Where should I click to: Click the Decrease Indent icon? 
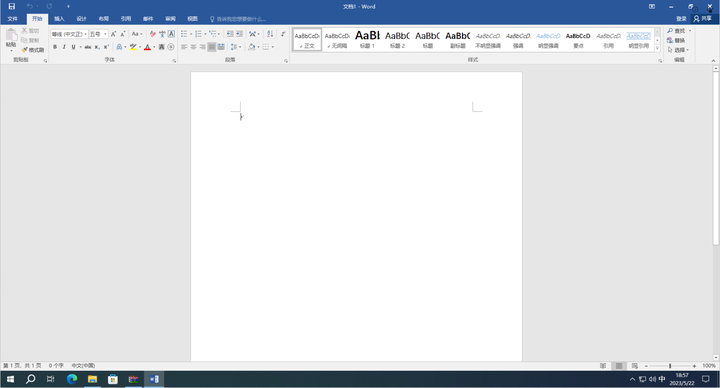pos(230,34)
